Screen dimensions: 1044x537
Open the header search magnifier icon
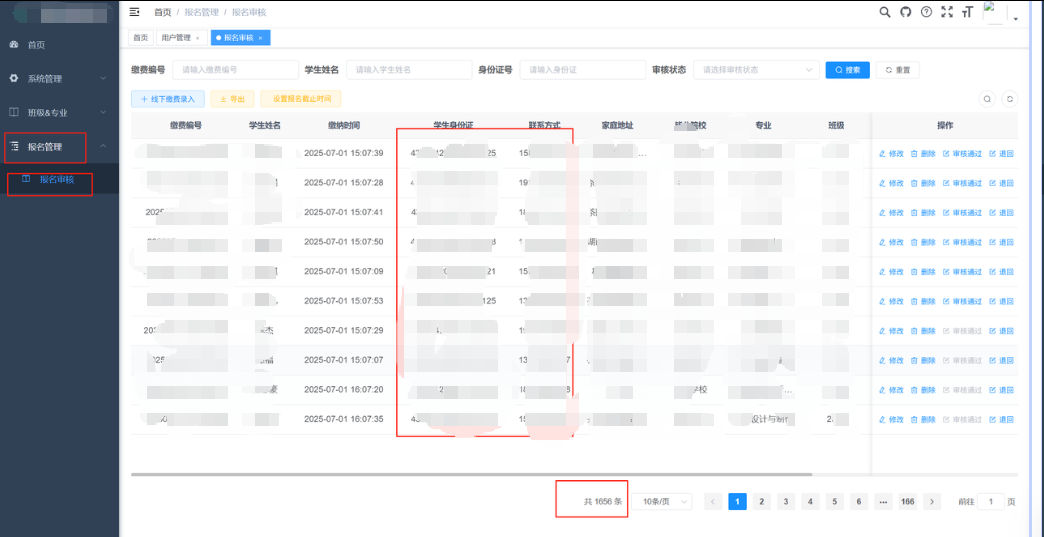(885, 12)
